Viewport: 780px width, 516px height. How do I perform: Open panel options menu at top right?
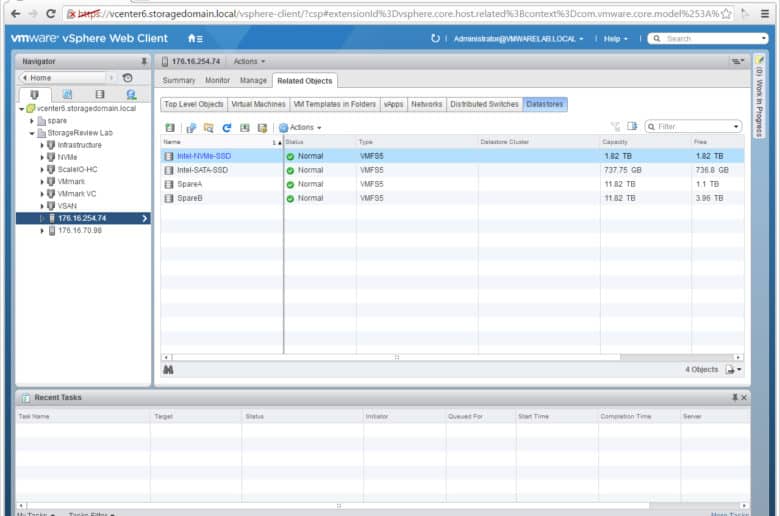pos(737,61)
